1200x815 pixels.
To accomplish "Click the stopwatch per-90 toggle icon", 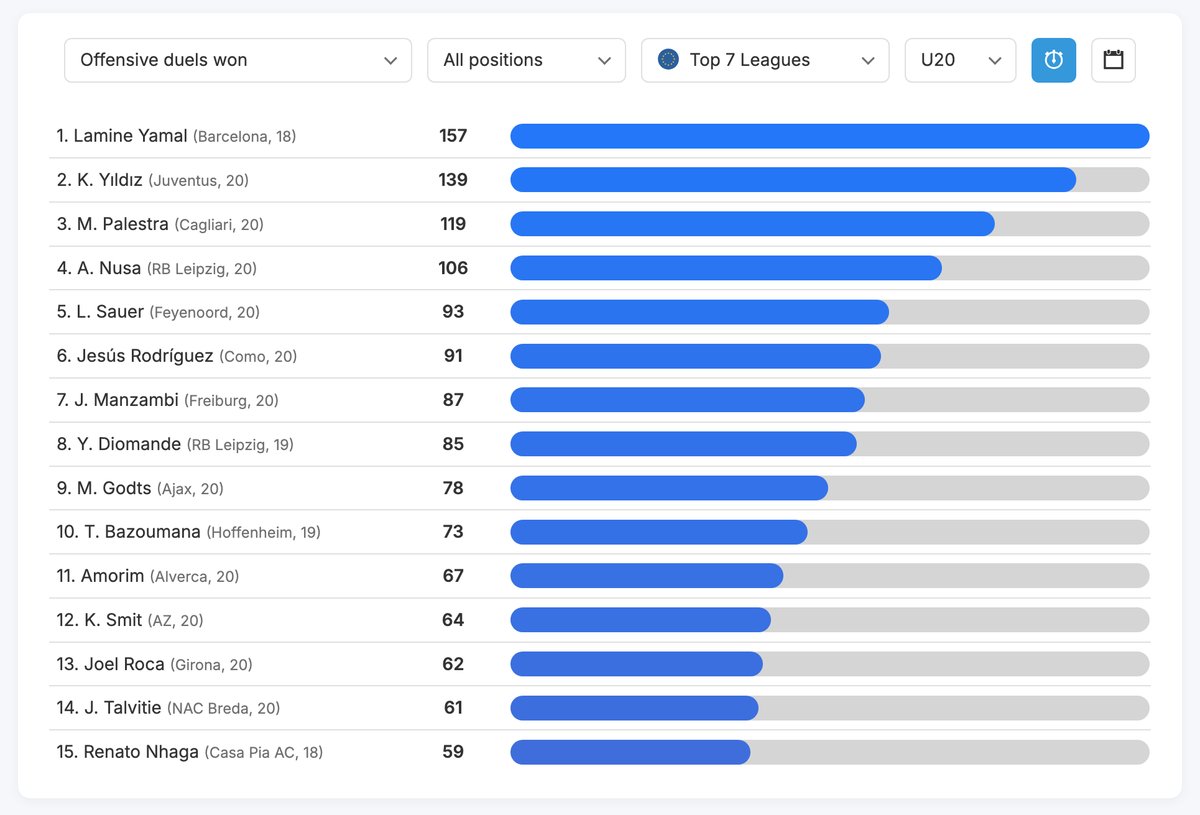I will pyautogui.click(x=1053, y=60).
